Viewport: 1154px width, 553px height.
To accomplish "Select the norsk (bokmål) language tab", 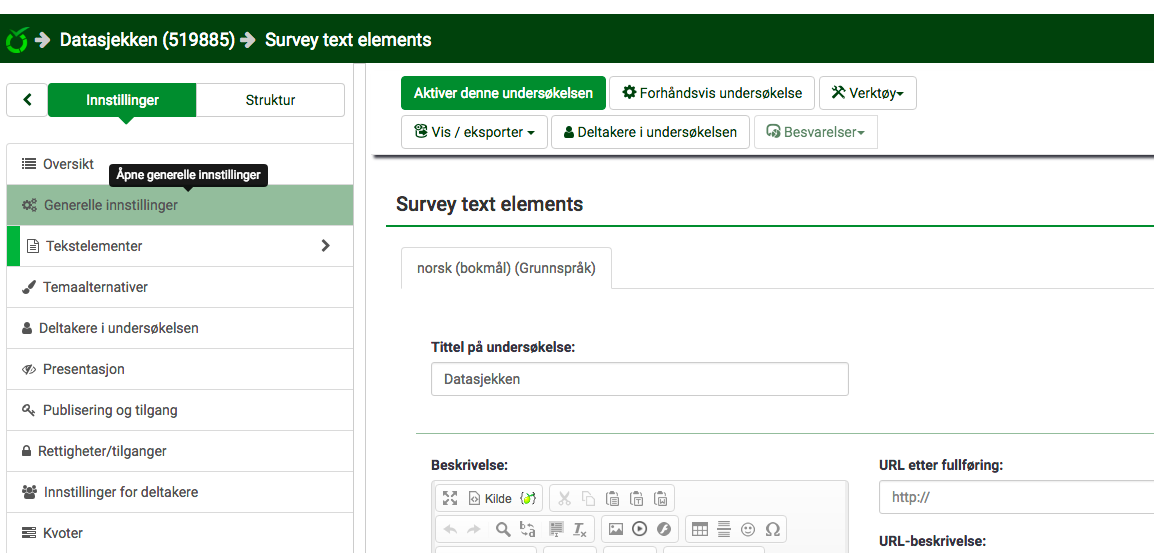I will tap(506, 268).
